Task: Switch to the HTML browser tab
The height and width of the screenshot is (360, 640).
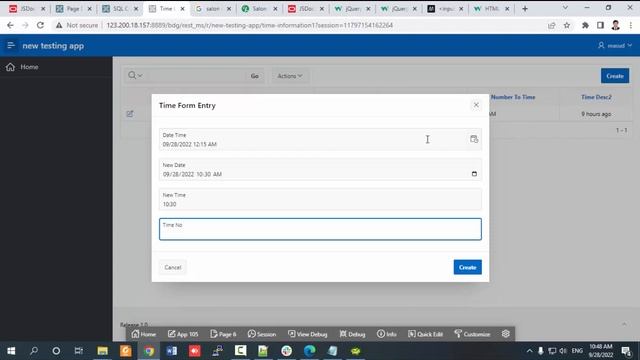Action: [491, 9]
